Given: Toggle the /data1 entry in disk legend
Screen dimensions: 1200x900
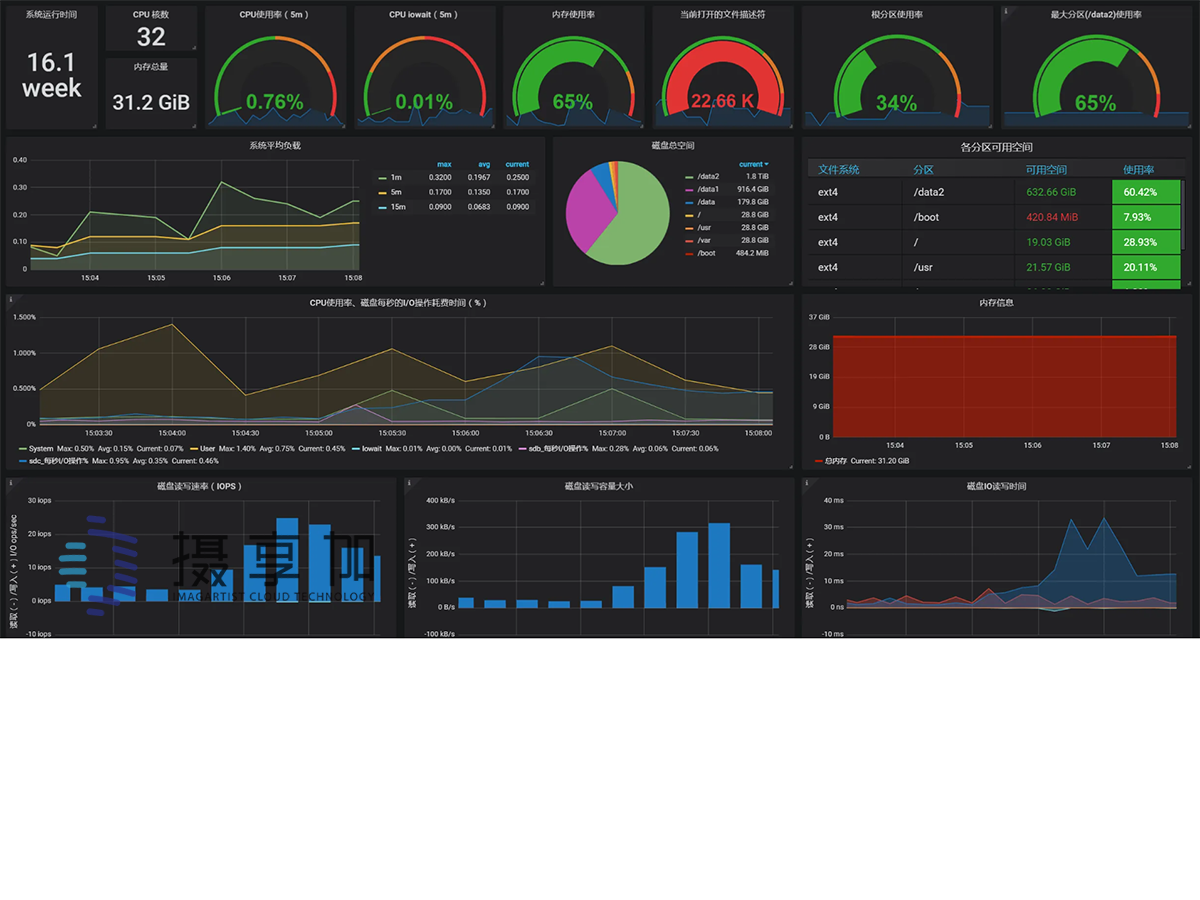Looking at the screenshot, I should click(x=707, y=189).
